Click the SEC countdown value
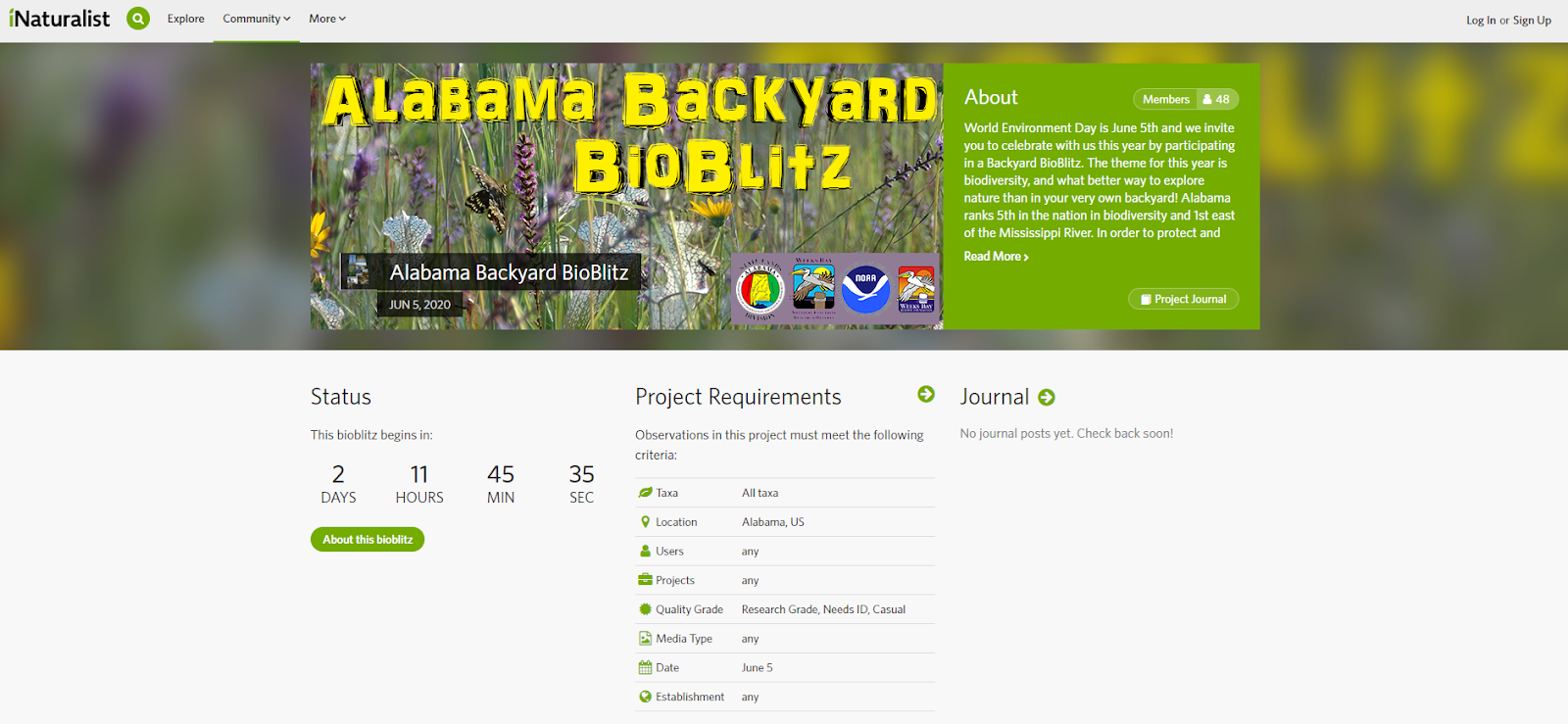This screenshot has height=724, width=1568. [582, 474]
